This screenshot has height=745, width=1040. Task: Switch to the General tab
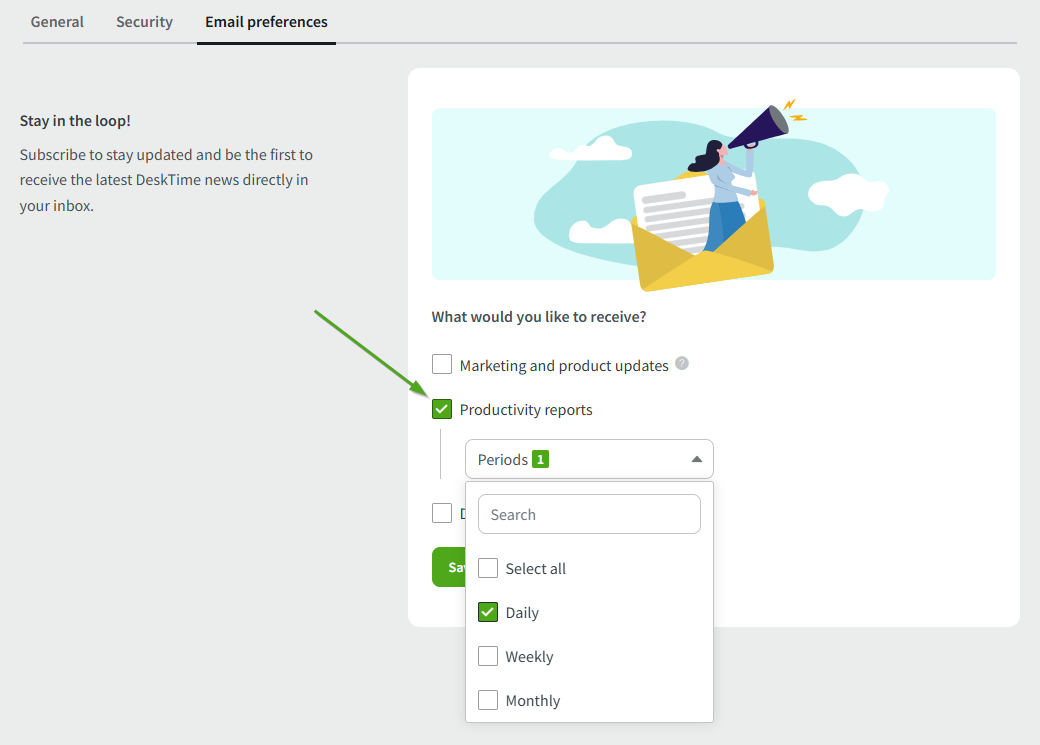57,21
